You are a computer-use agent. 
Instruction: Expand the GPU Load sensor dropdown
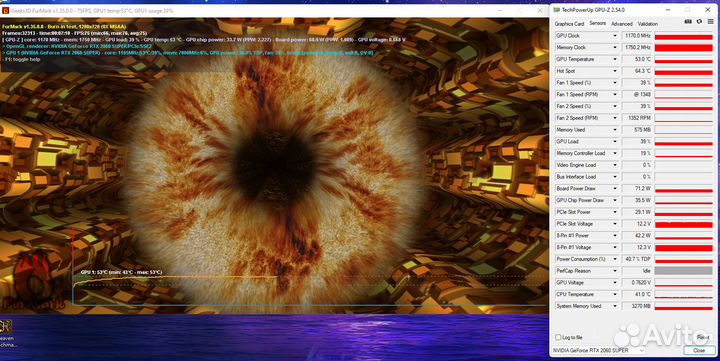click(x=615, y=141)
